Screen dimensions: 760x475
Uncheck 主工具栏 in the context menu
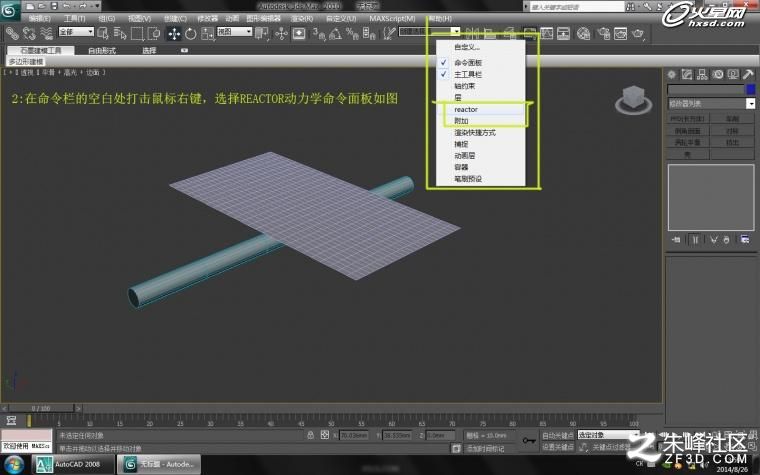(480, 74)
